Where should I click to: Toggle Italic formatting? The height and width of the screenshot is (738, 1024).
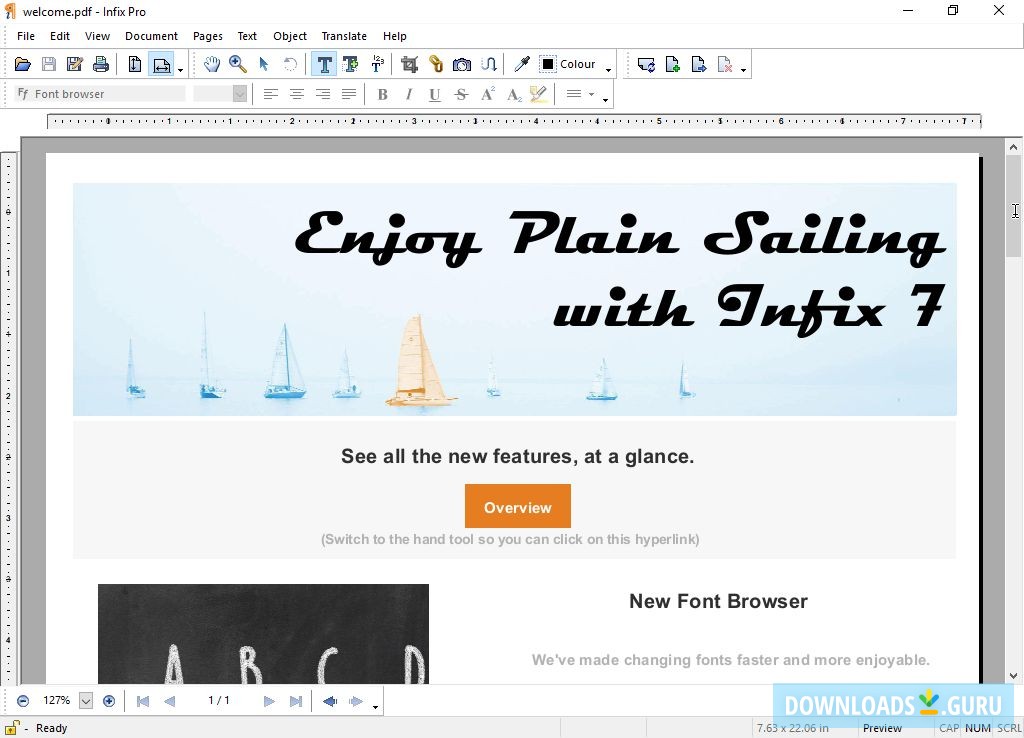pyautogui.click(x=408, y=94)
